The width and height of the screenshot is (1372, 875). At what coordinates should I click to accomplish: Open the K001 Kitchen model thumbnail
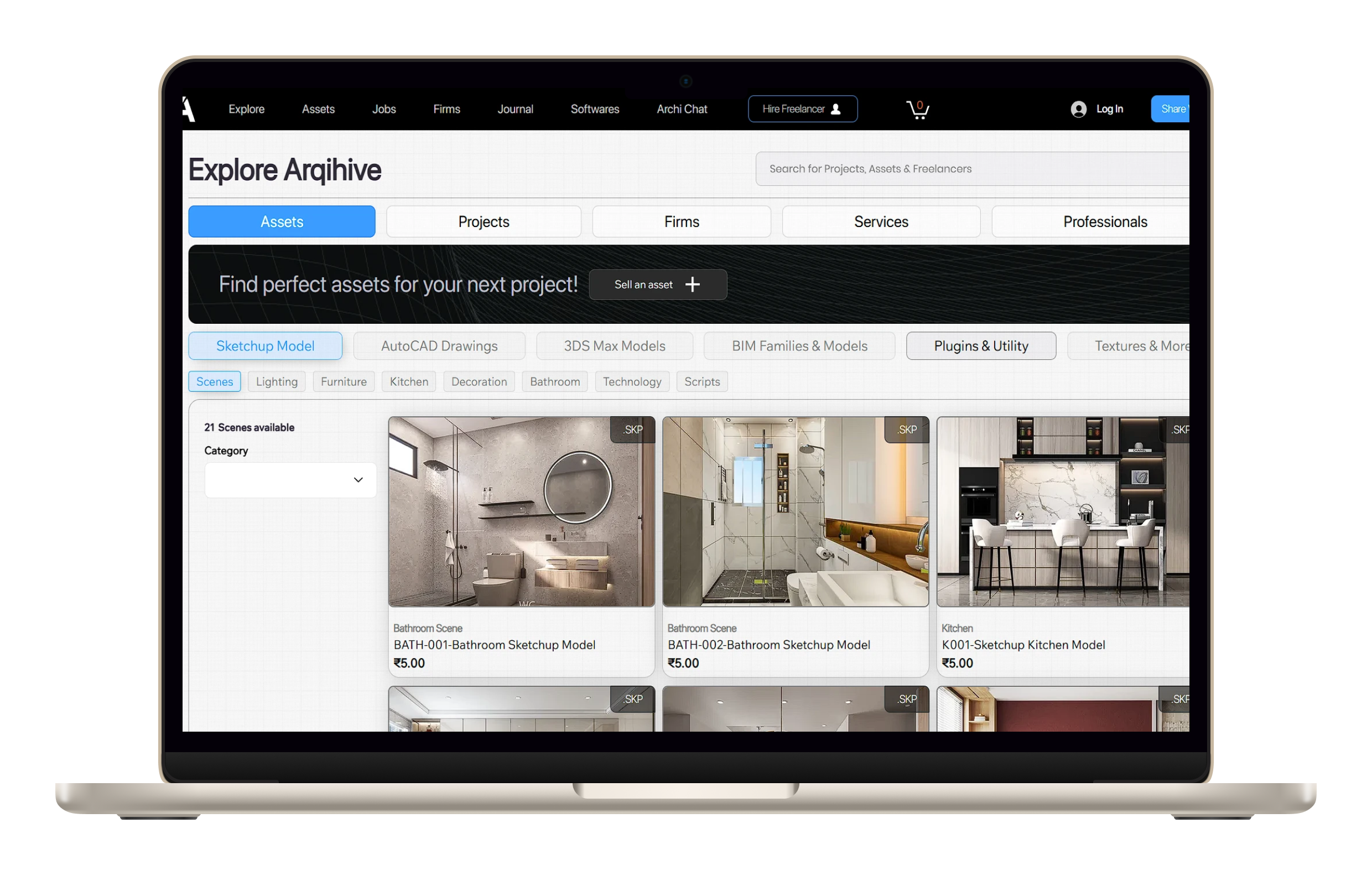pos(1062,511)
